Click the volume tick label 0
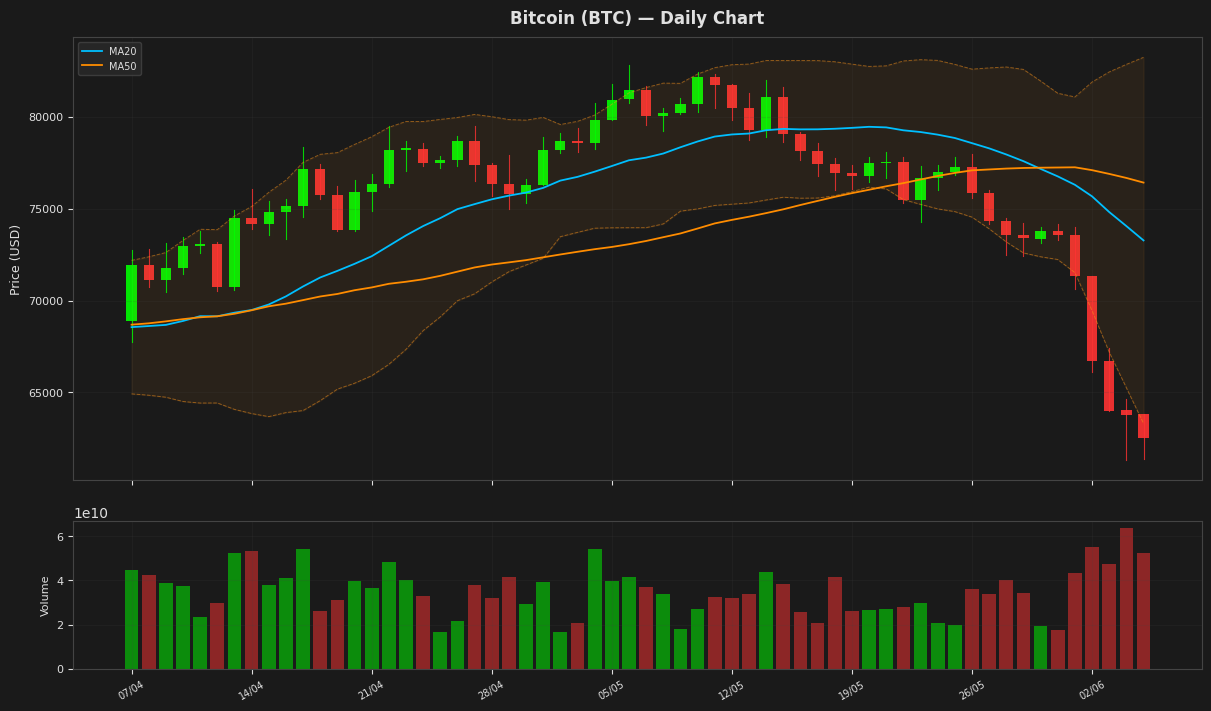Viewport: 1211px width, 711px height. [x=59, y=669]
